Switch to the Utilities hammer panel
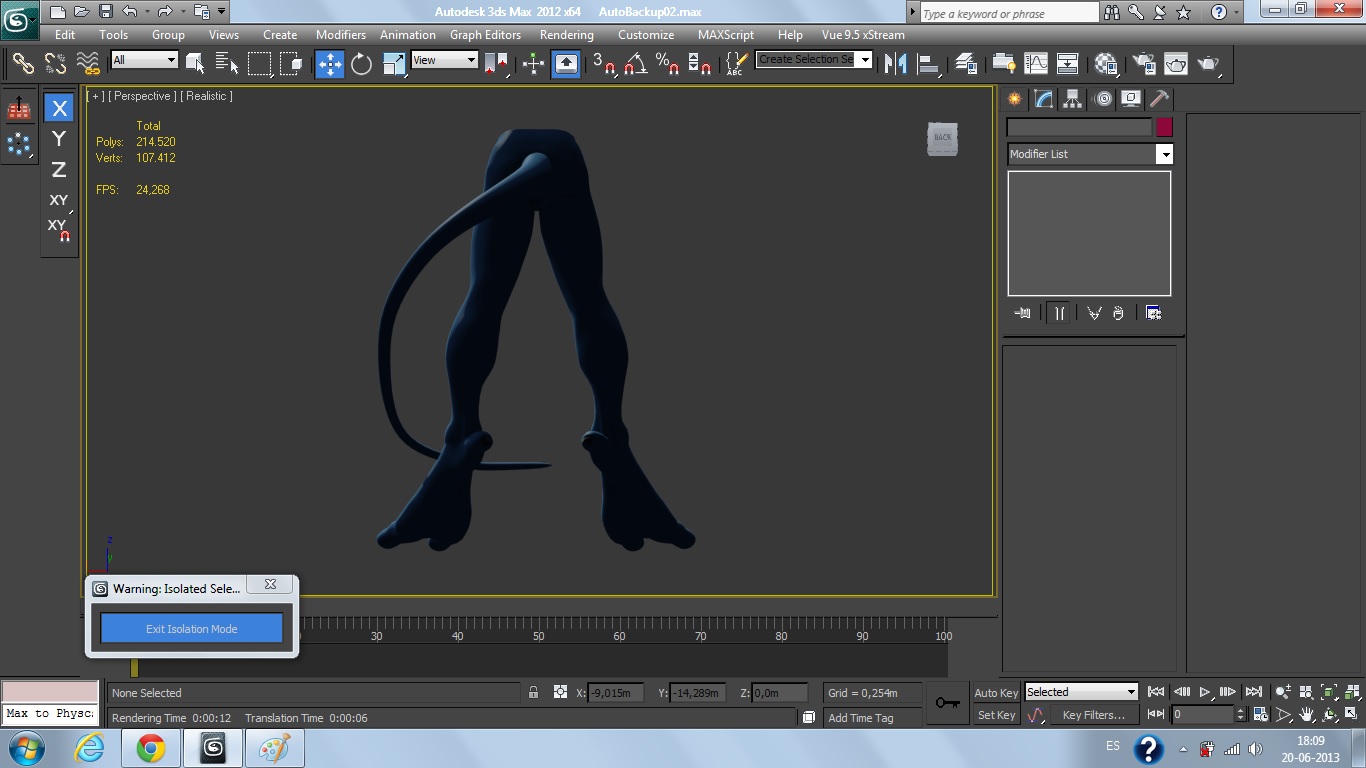Screen dimensions: 1366x768 (x=1159, y=99)
